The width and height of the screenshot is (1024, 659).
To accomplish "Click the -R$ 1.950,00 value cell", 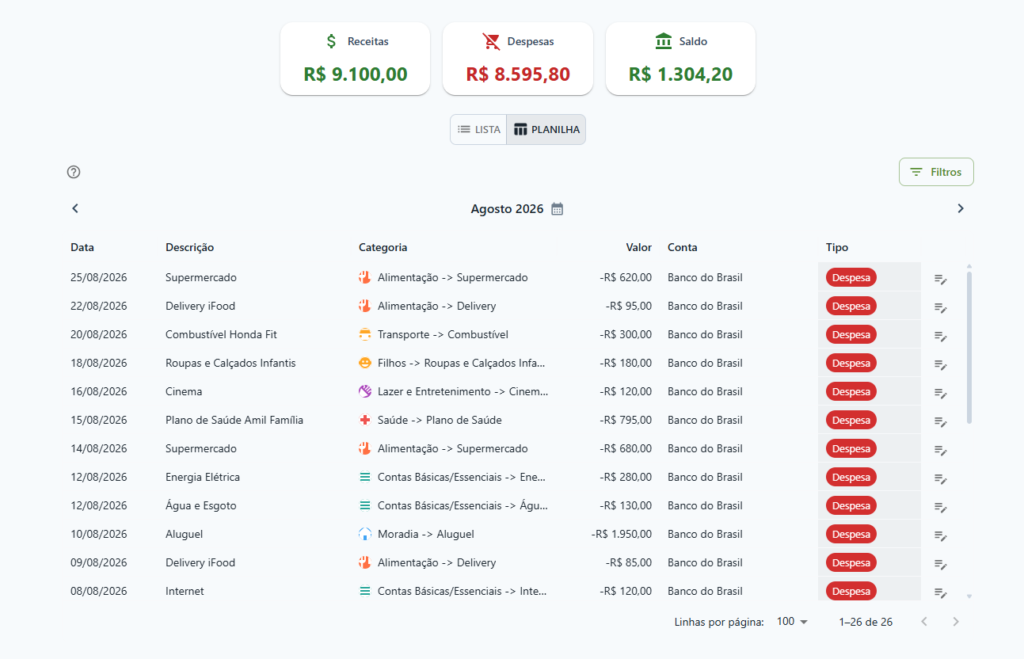I will pyautogui.click(x=622, y=534).
